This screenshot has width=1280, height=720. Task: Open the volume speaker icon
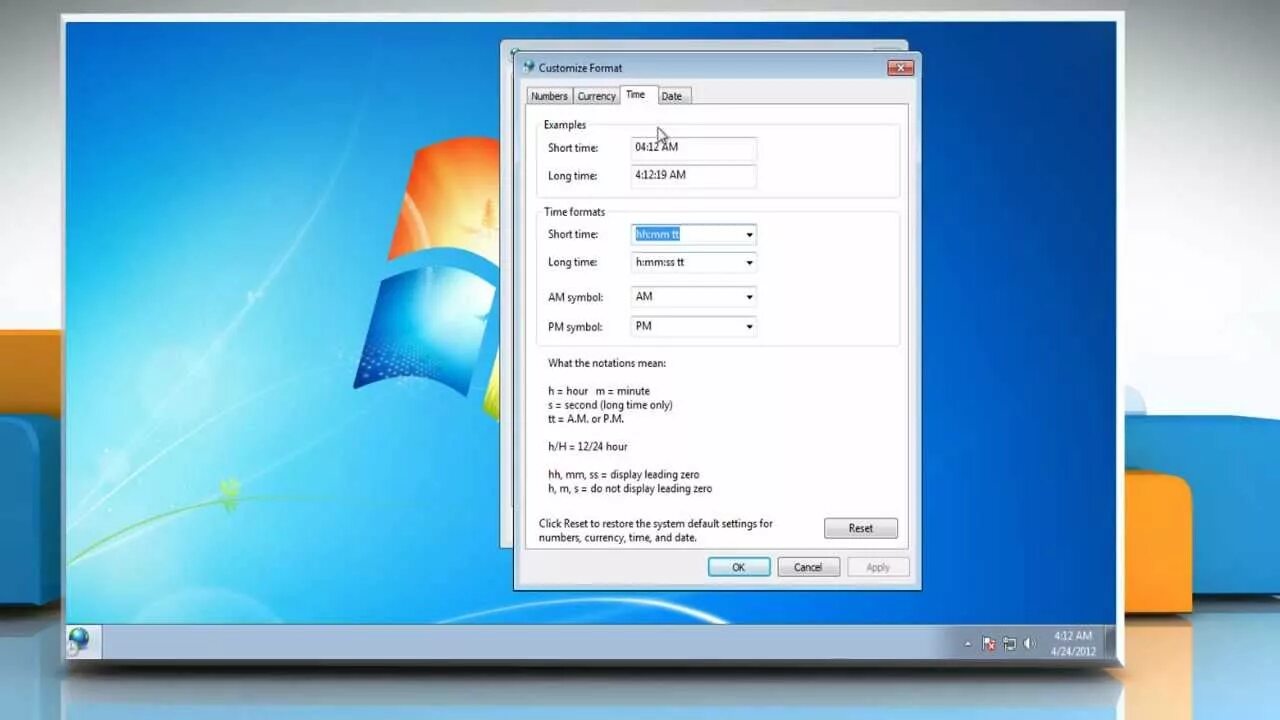click(x=1030, y=644)
